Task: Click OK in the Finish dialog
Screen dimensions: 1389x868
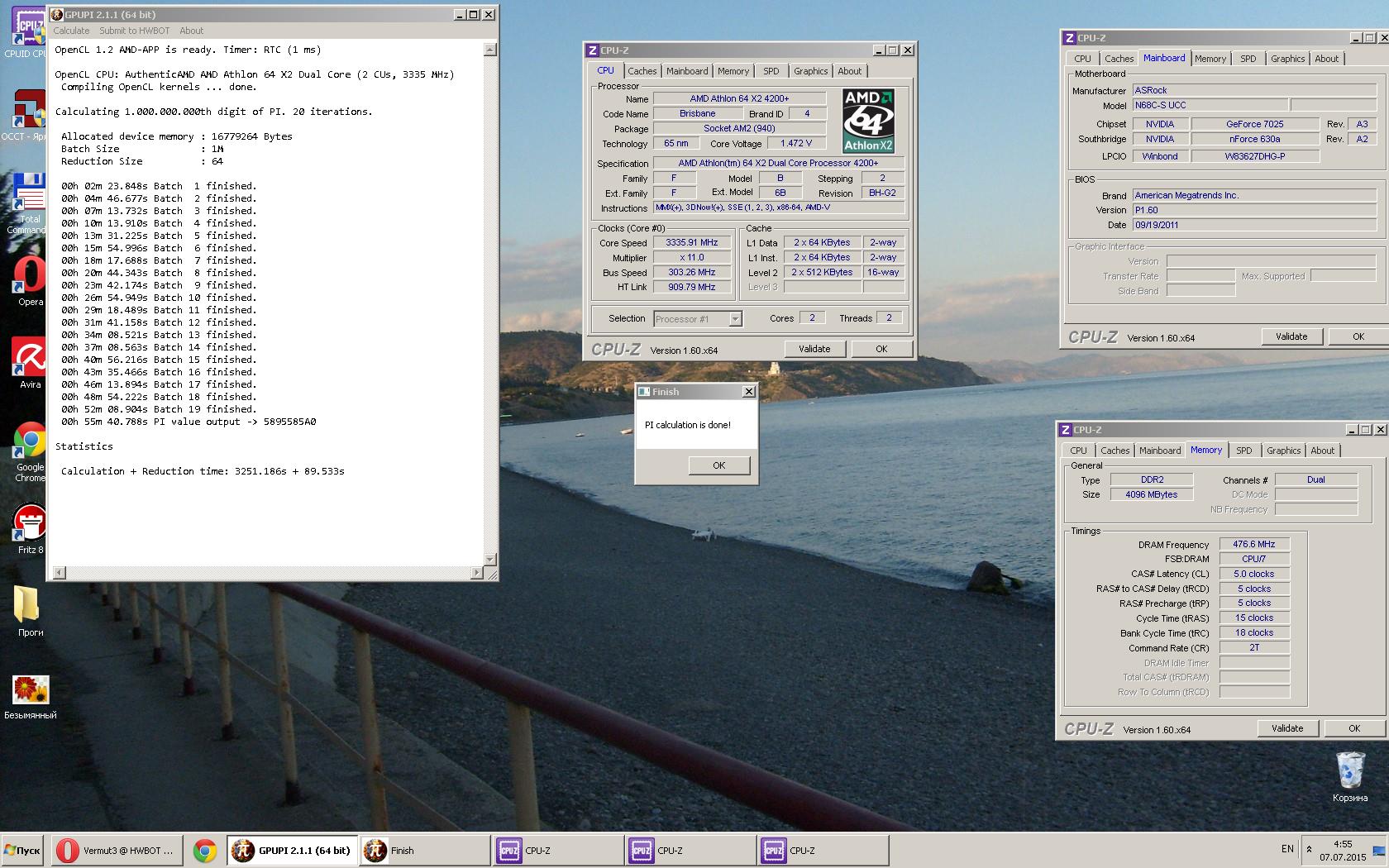Action: [718, 465]
